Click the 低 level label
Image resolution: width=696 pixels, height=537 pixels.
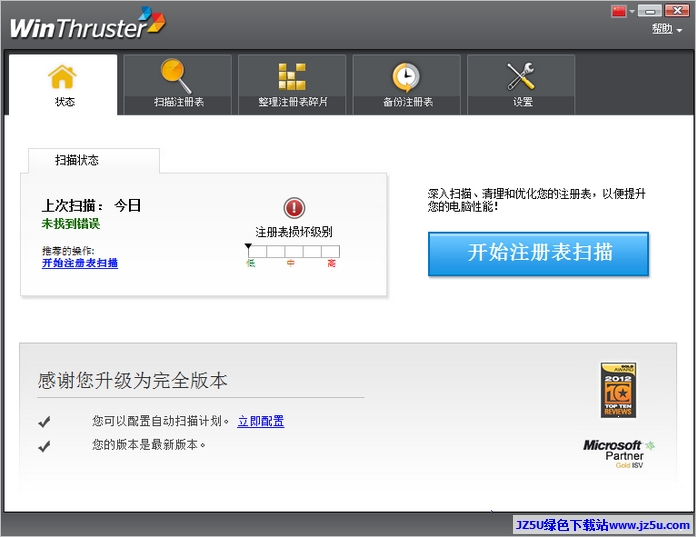coord(251,263)
